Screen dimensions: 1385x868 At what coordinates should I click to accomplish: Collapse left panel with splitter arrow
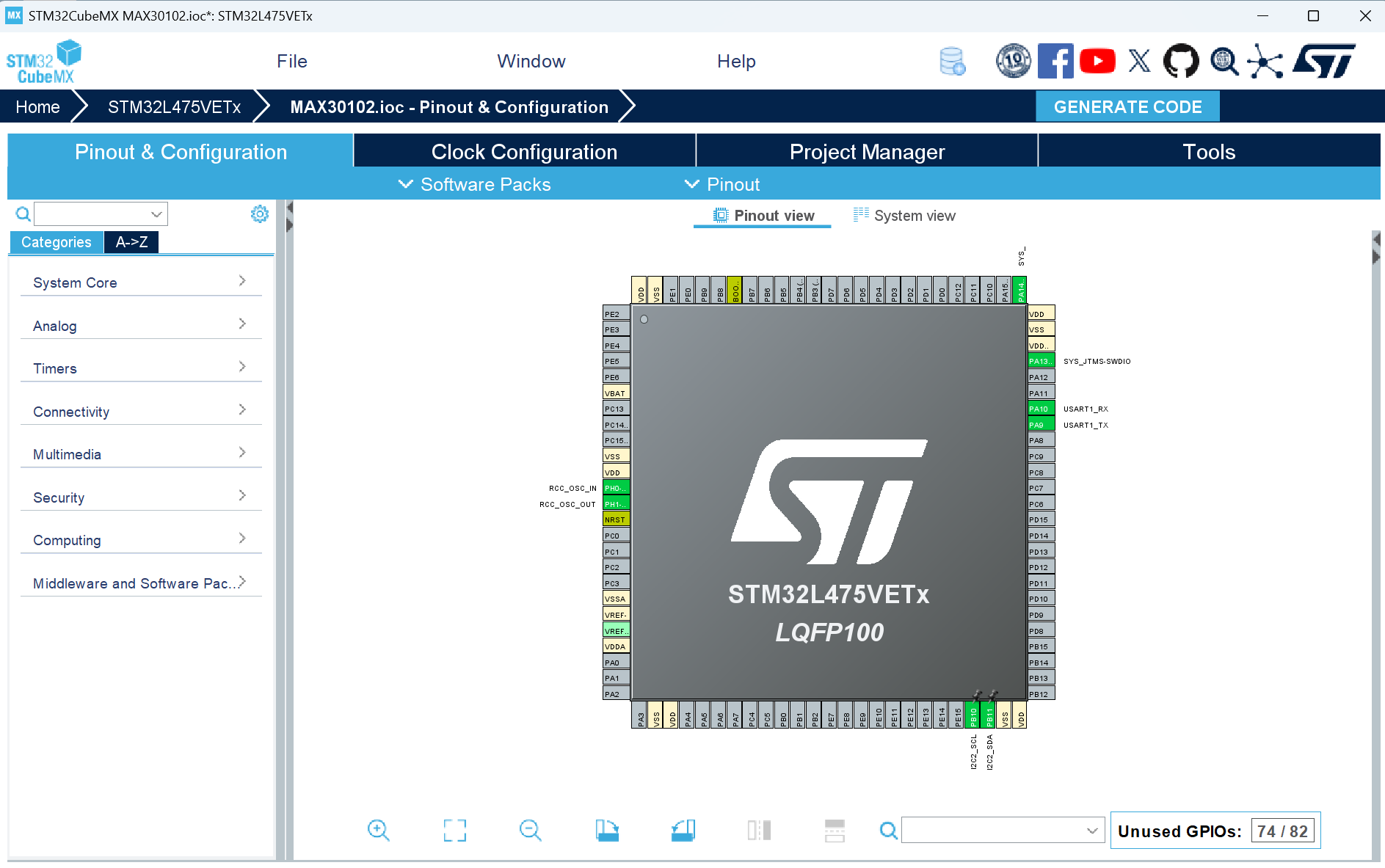[x=289, y=208]
